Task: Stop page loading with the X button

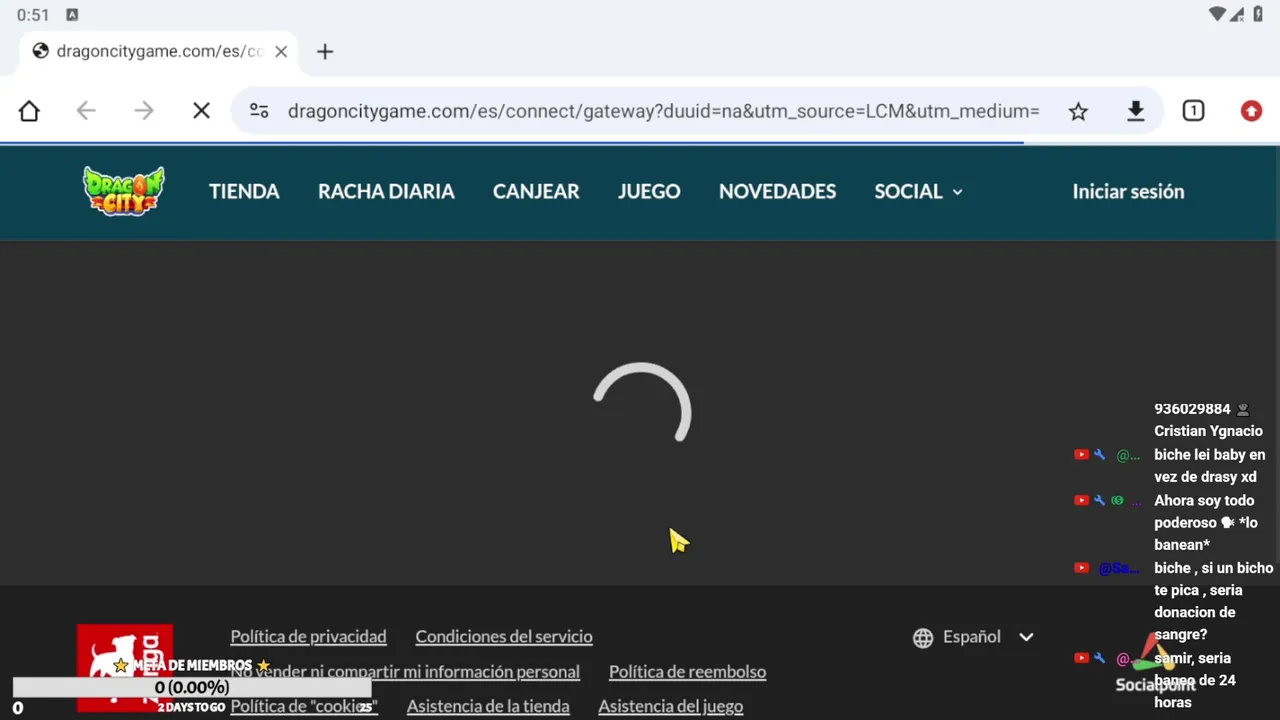Action: coord(201,111)
